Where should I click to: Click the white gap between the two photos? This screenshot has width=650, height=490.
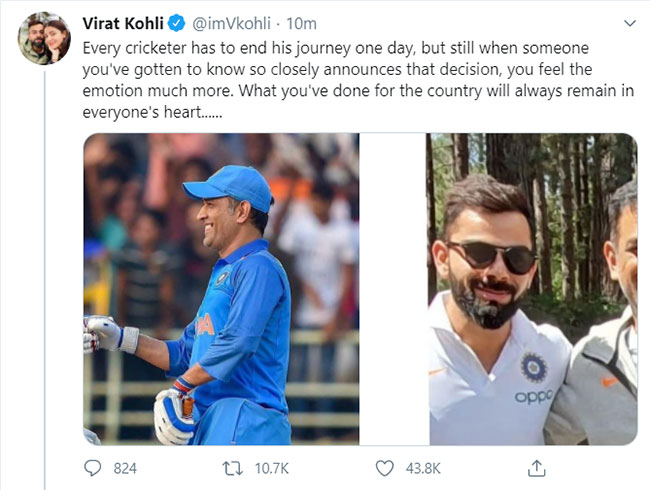(393, 289)
